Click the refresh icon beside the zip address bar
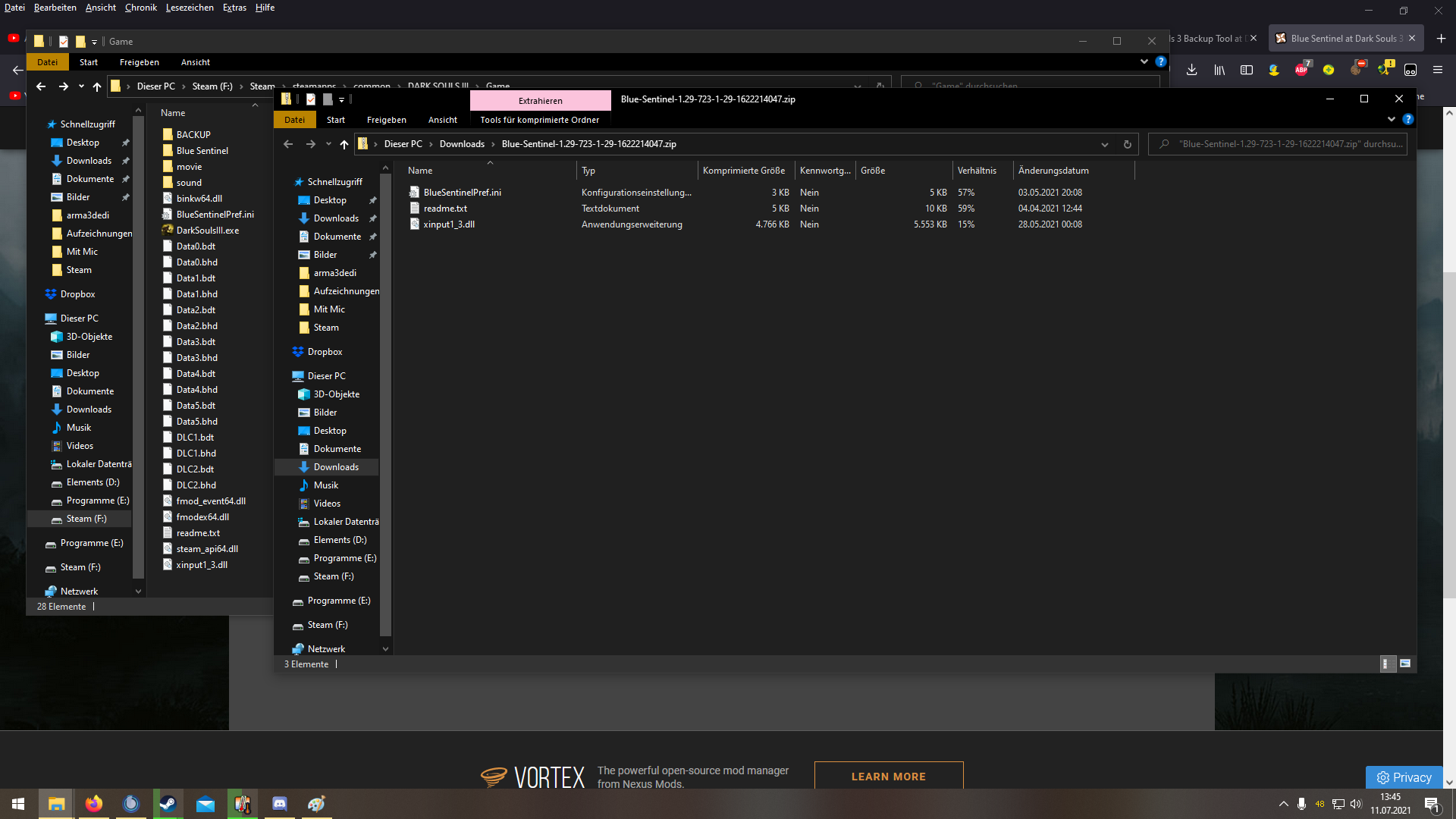Viewport: 1456px width, 819px height. pyautogui.click(x=1128, y=144)
